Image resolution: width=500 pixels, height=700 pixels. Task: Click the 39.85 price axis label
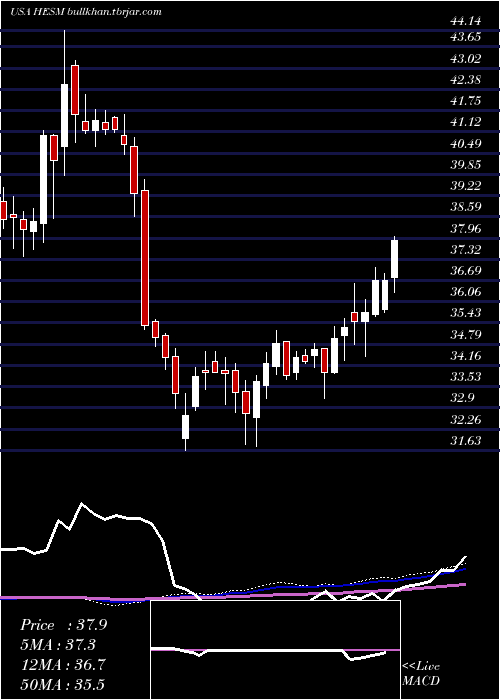point(466,165)
